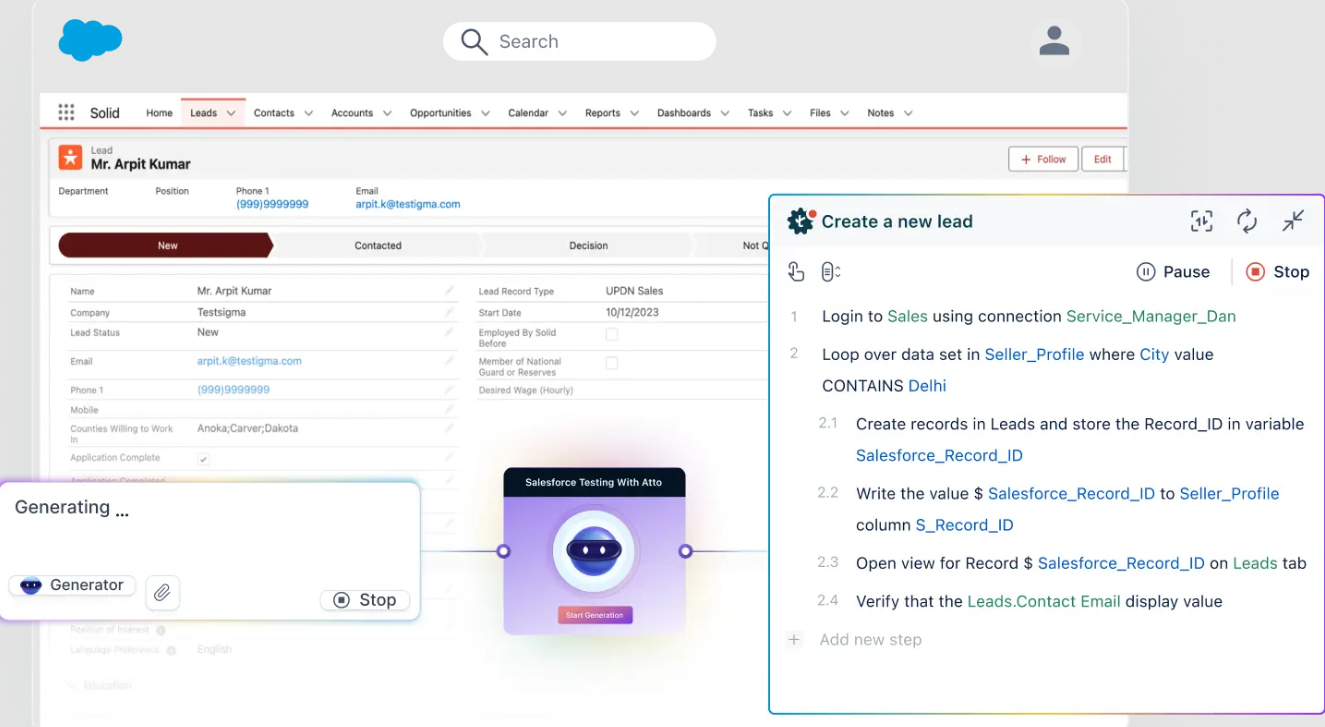Click the paperclip attachment icon
1325x727 pixels.
coord(162,593)
